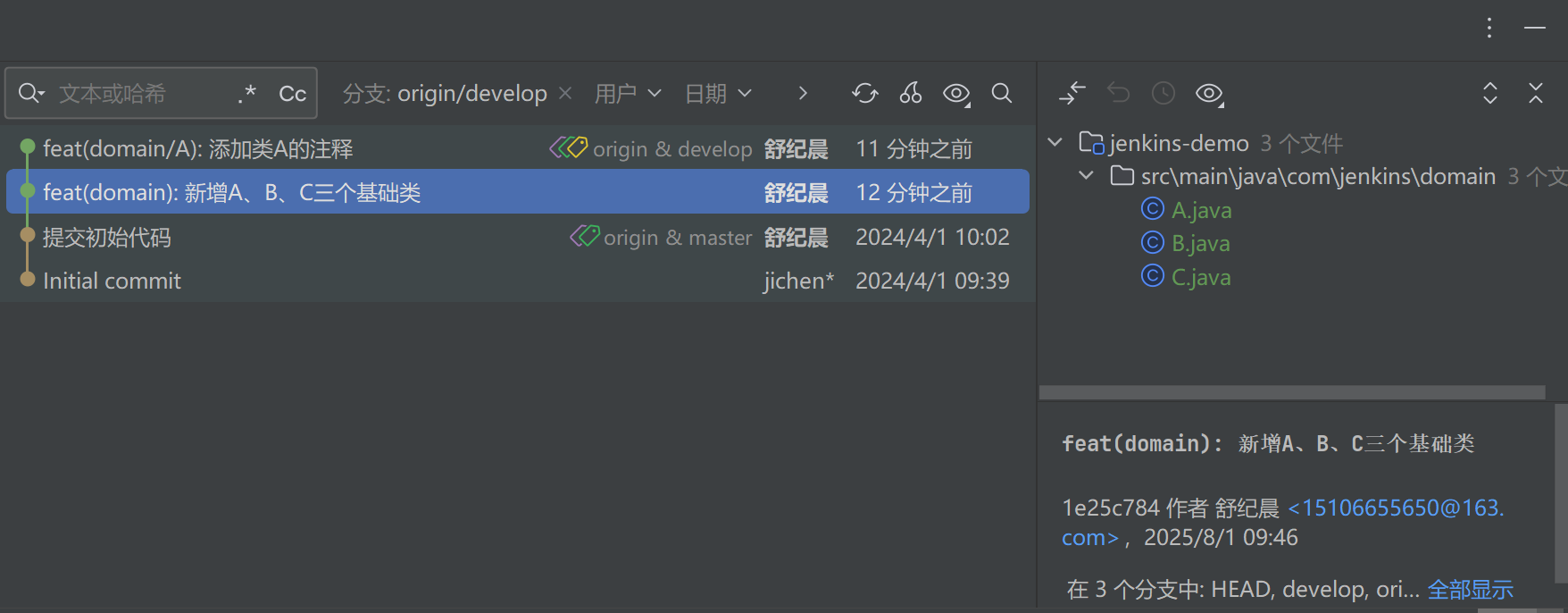
Task: Open details pane view options eye icon
Action: pyautogui.click(x=1210, y=94)
